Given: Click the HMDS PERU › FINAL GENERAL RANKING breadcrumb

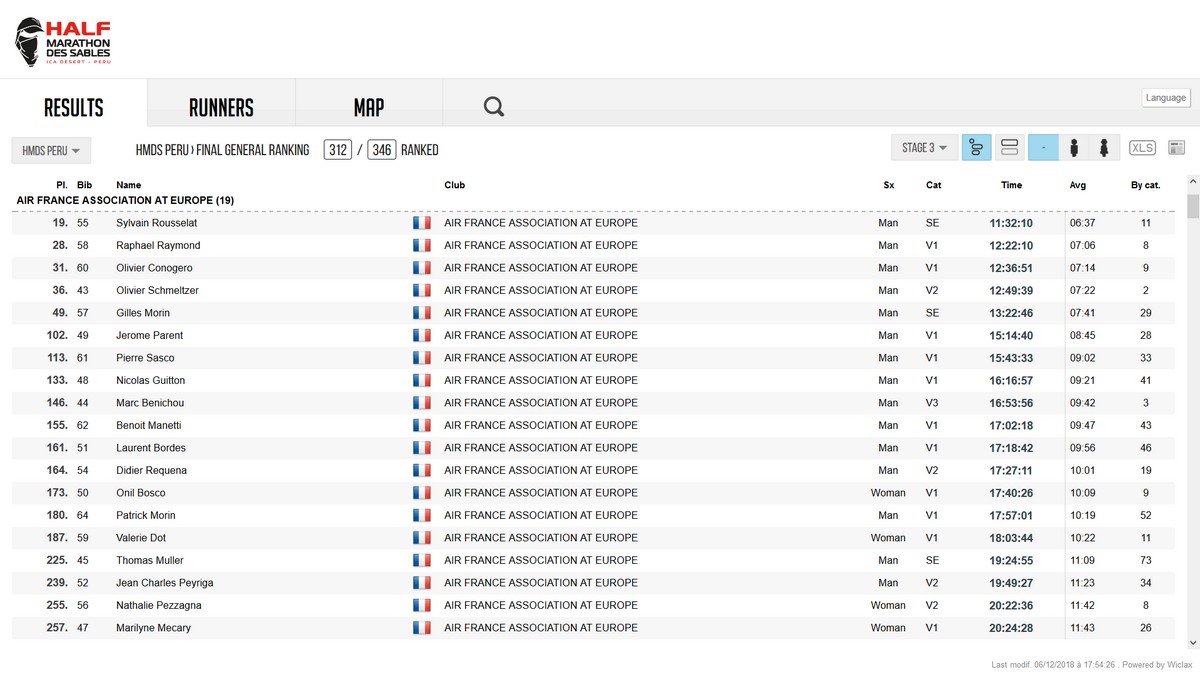Looking at the screenshot, I should pos(222,150).
